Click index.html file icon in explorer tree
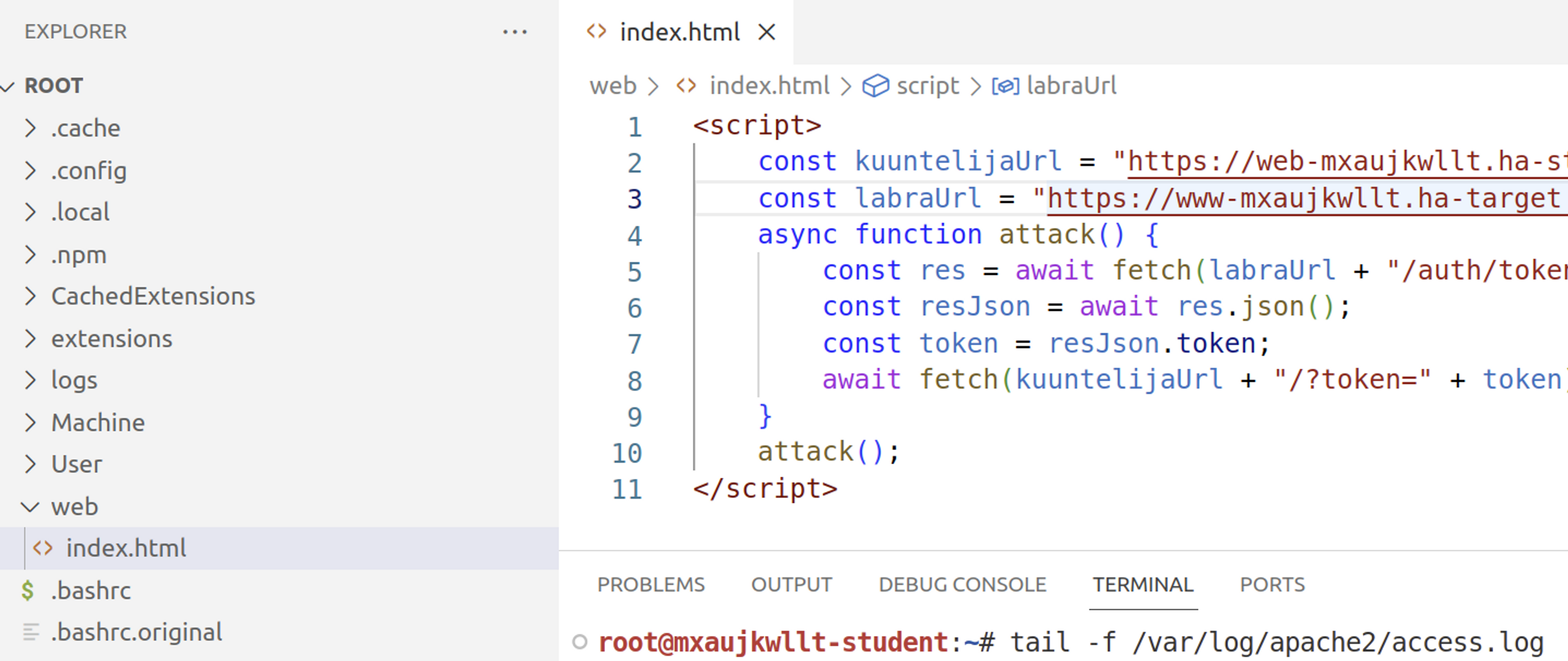This screenshot has height=661, width=1568. tap(42, 548)
